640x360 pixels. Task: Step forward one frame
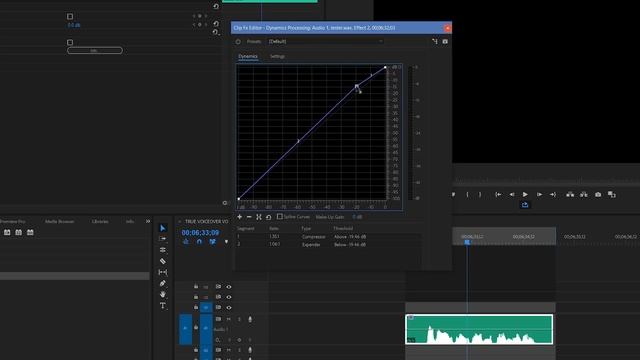539,195
